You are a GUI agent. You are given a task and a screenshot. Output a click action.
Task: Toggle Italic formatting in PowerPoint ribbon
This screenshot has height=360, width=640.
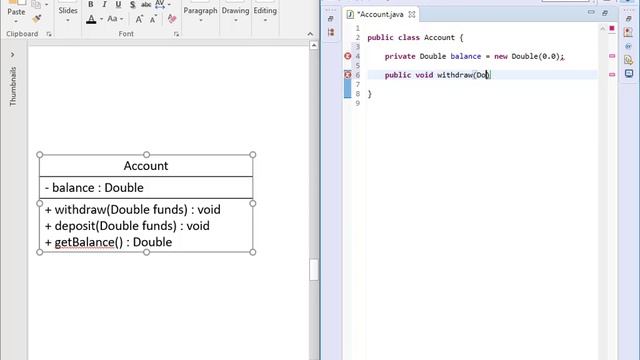coord(104,4)
